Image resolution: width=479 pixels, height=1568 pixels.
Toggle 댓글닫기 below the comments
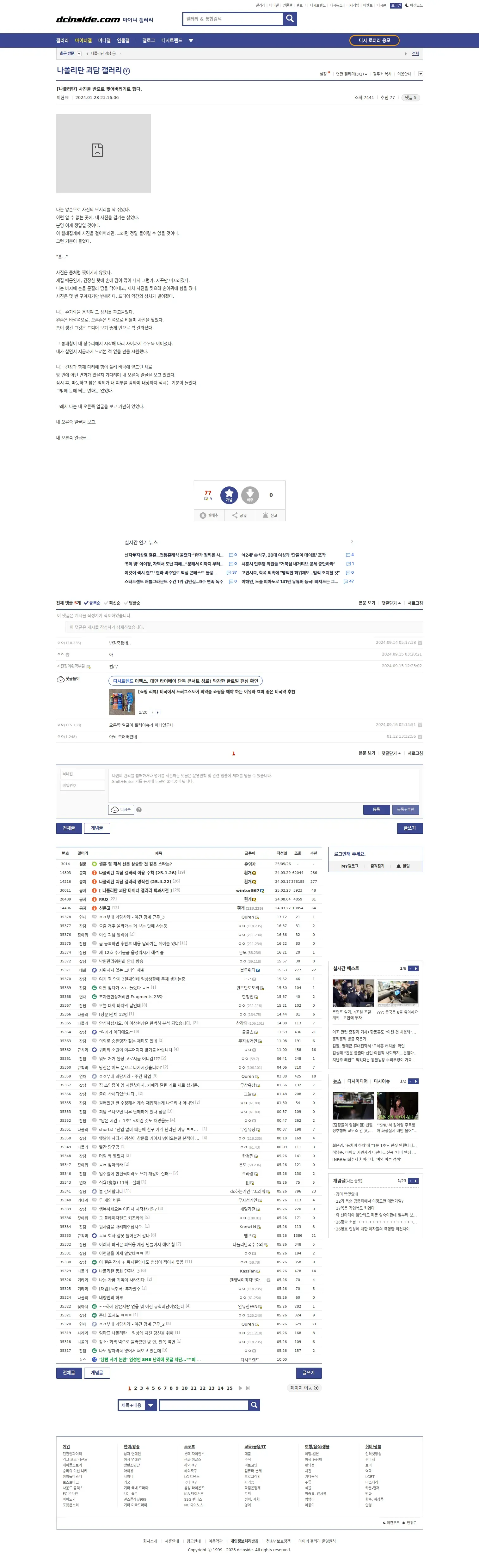[391, 753]
